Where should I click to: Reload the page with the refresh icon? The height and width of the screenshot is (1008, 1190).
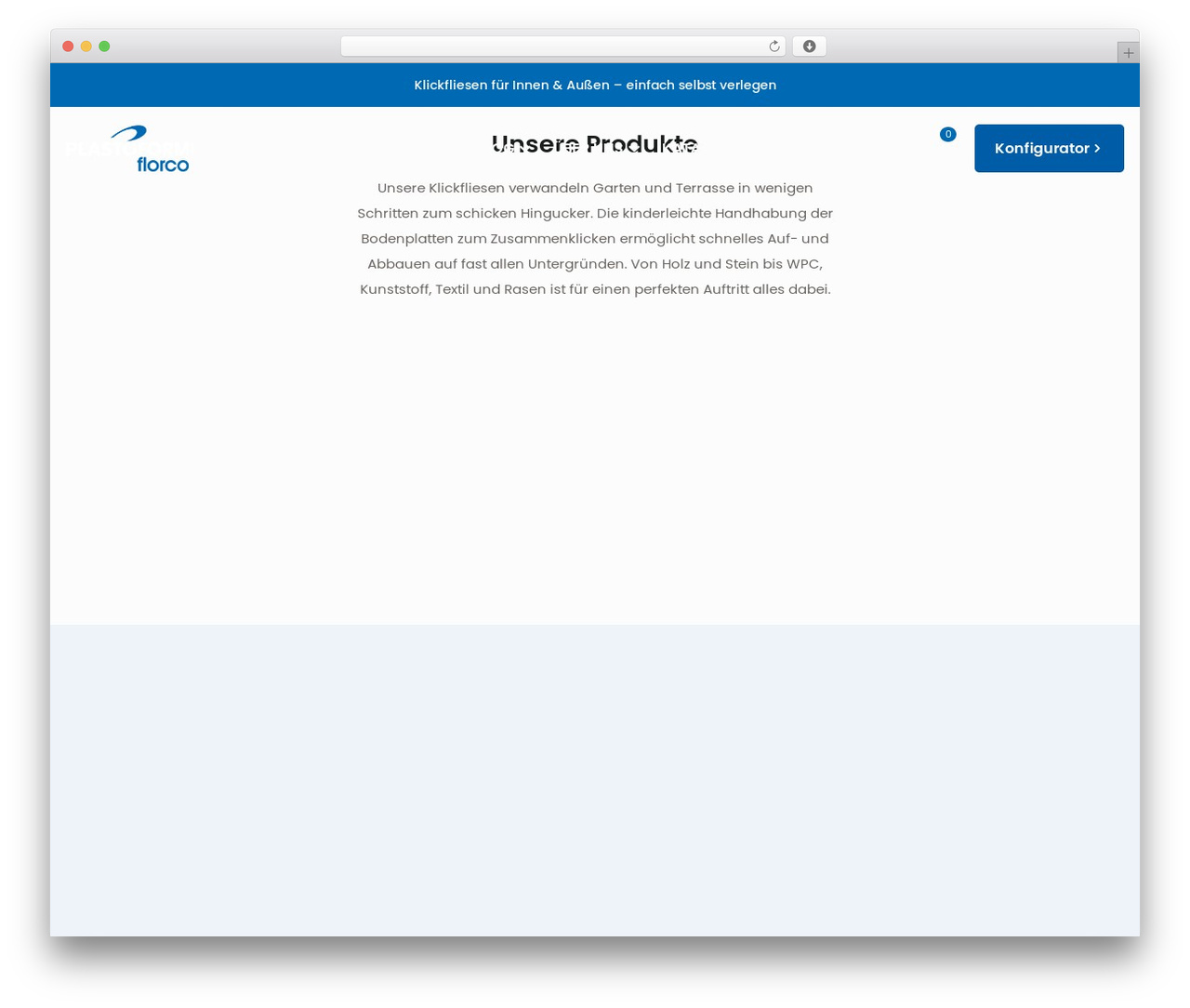(773, 46)
